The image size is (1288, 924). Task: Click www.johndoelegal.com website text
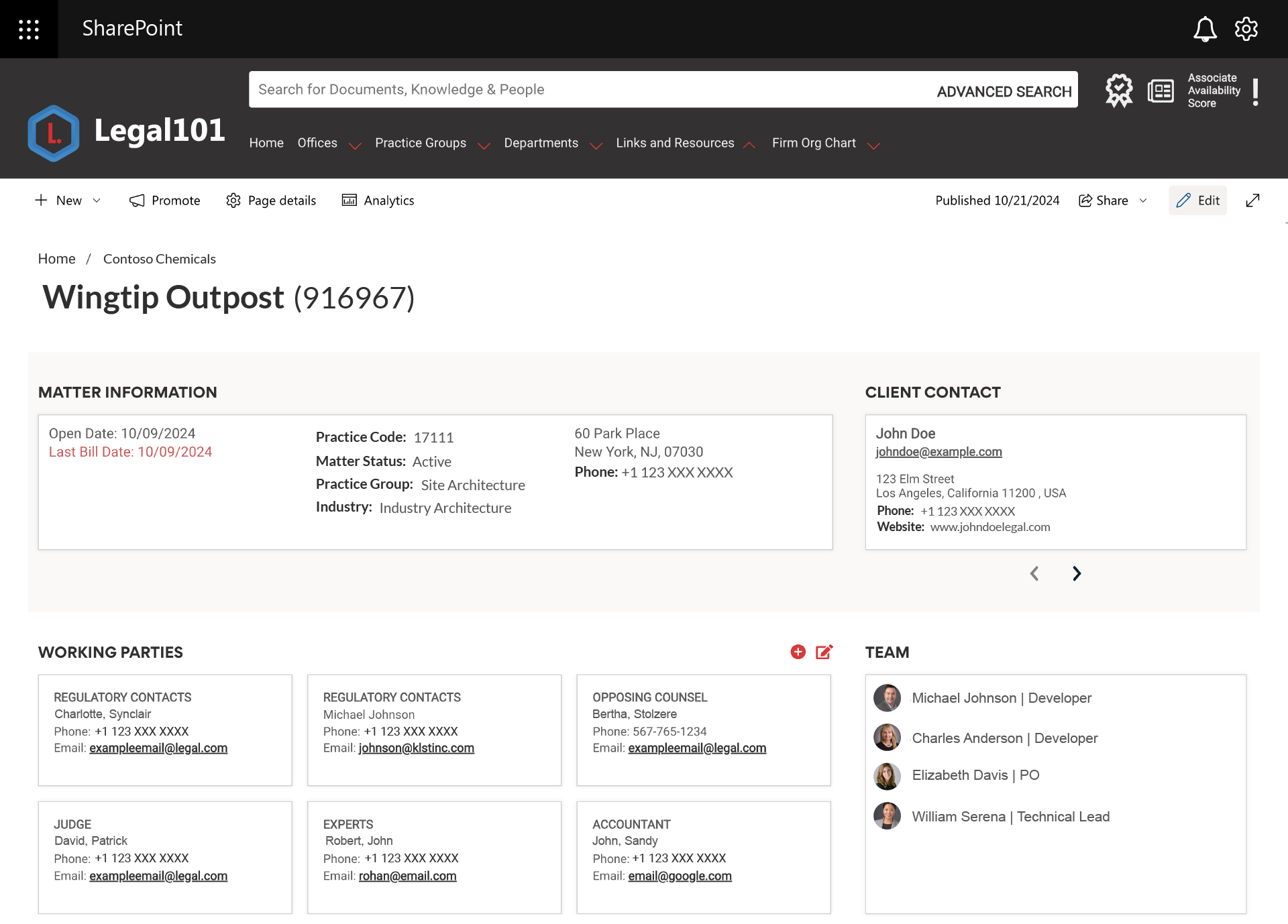click(990, 527)
